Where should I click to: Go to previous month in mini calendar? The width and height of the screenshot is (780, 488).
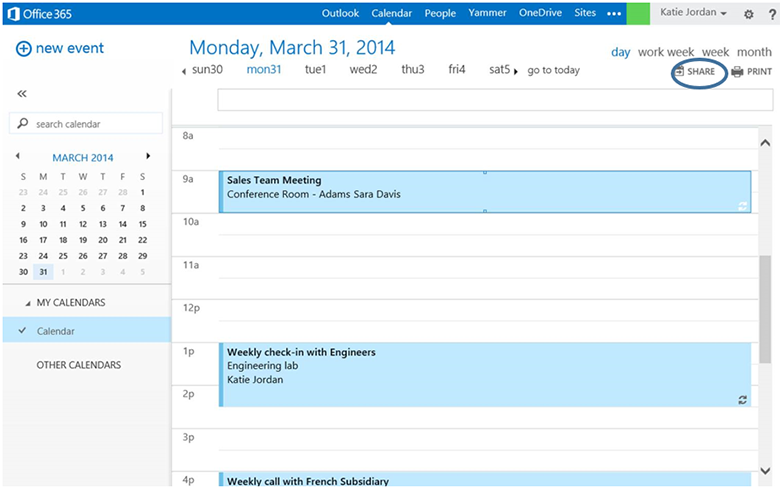18,156
